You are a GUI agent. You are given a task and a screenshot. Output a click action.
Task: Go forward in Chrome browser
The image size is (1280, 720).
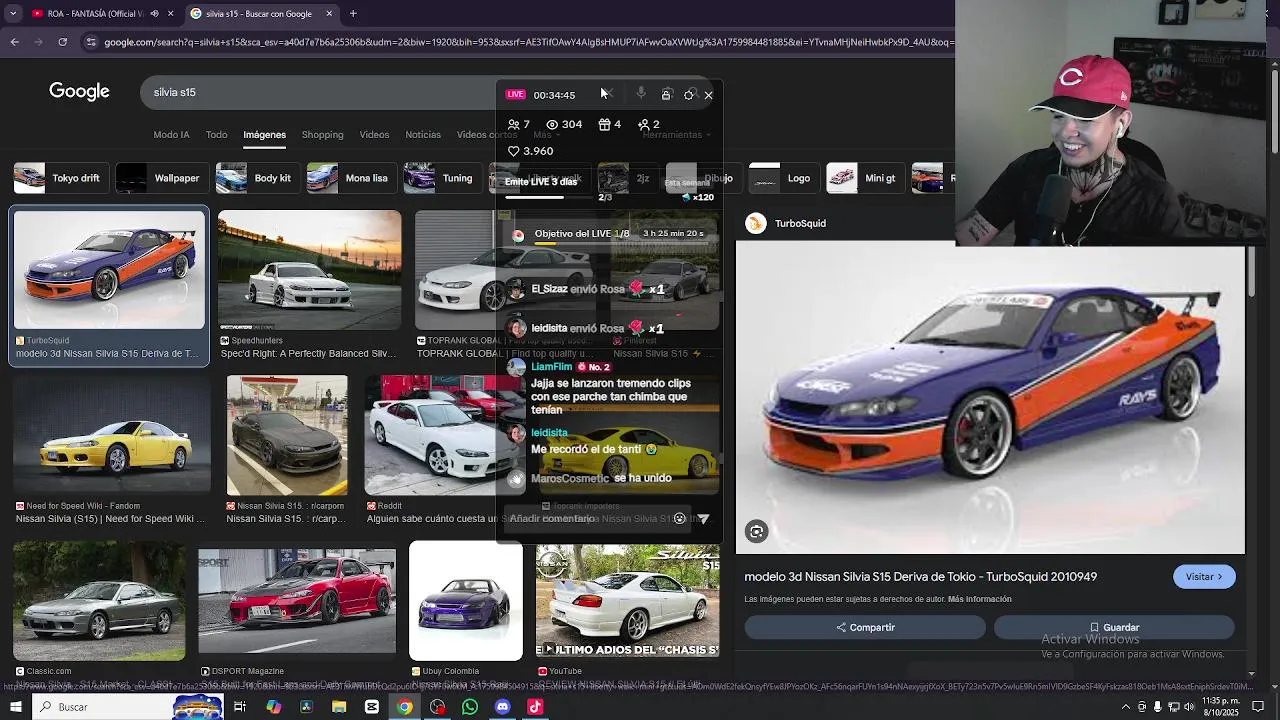tap(38, 42)
